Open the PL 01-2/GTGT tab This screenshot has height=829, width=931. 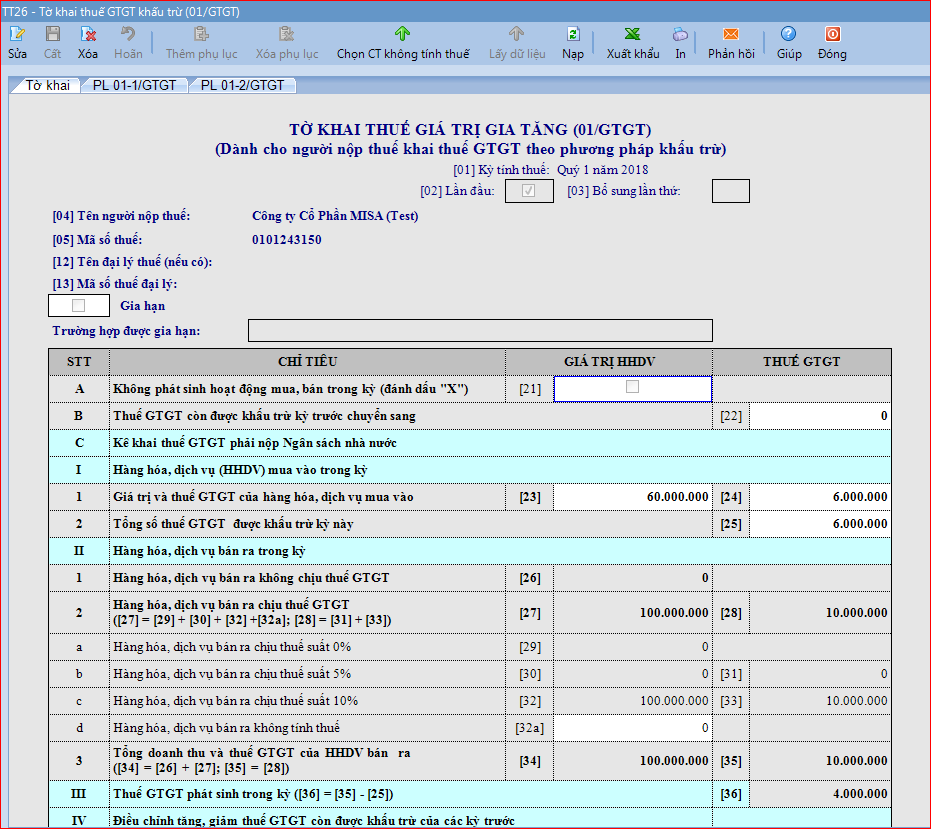pyautogui.click(x=242, y=86)
